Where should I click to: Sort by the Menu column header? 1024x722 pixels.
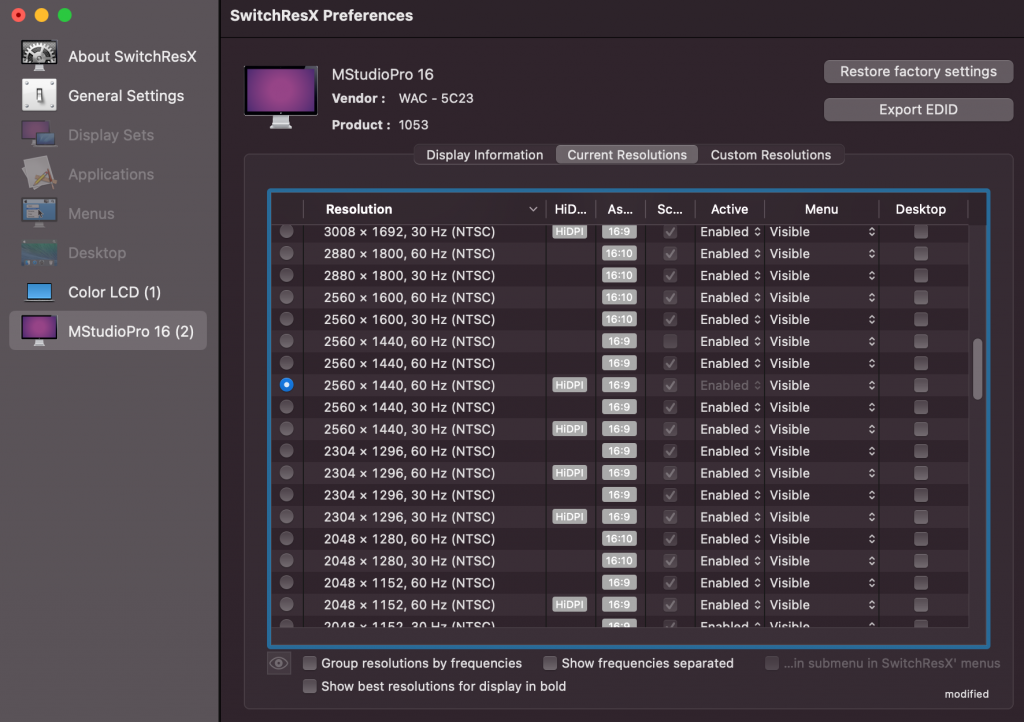coord(822,209)
